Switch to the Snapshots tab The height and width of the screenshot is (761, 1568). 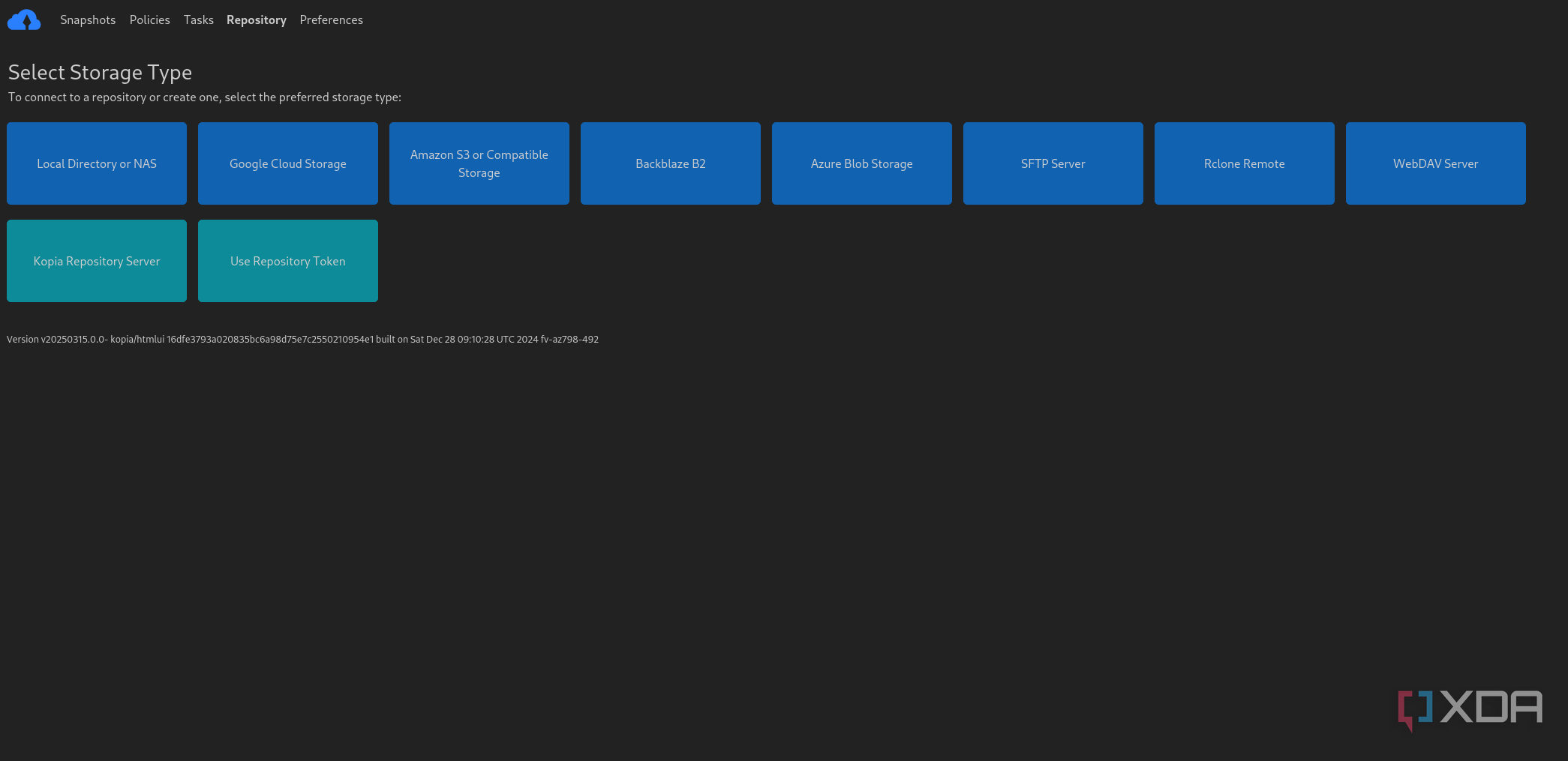(x=88, y=19)
